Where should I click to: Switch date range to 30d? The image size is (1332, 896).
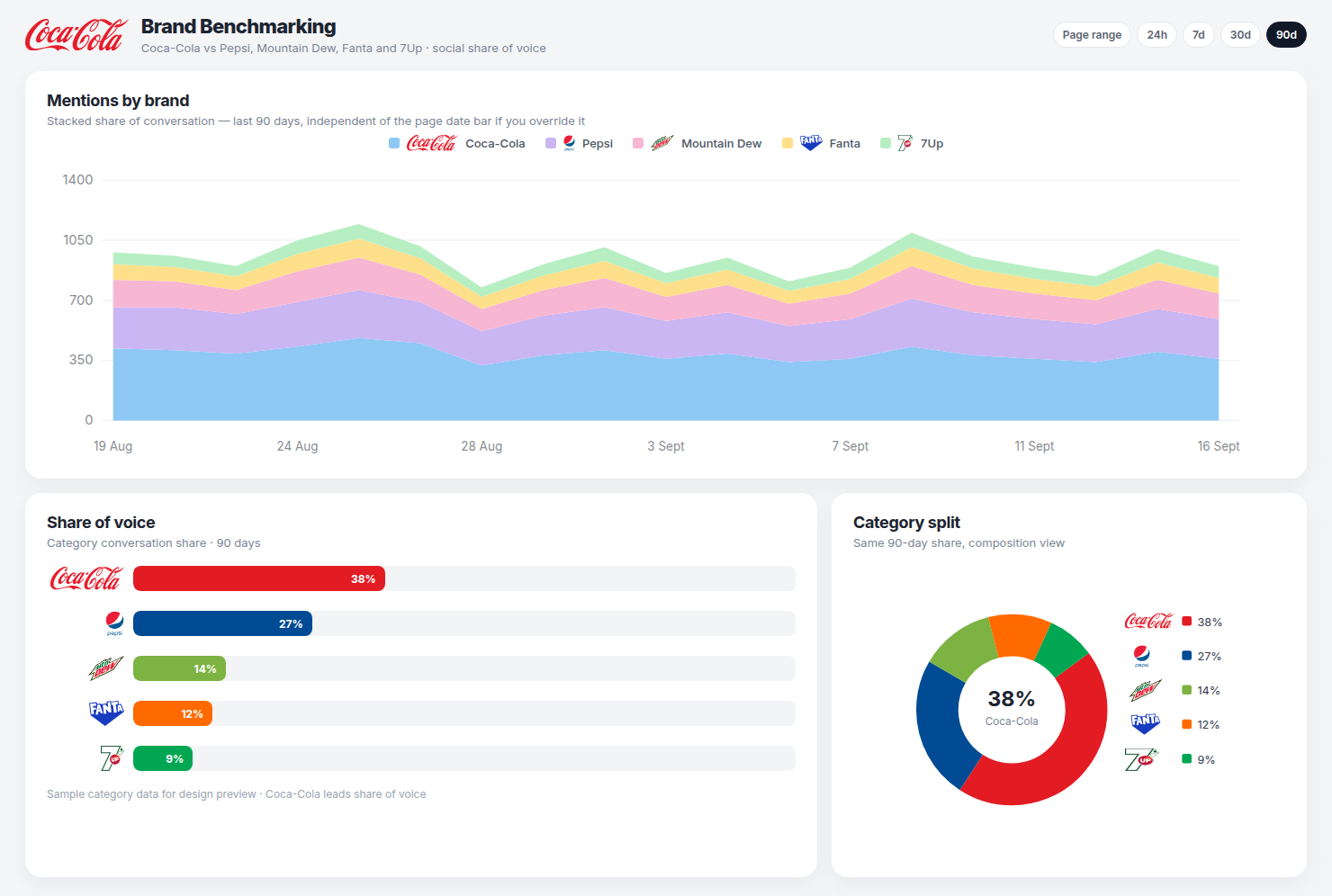[1240, 35]
